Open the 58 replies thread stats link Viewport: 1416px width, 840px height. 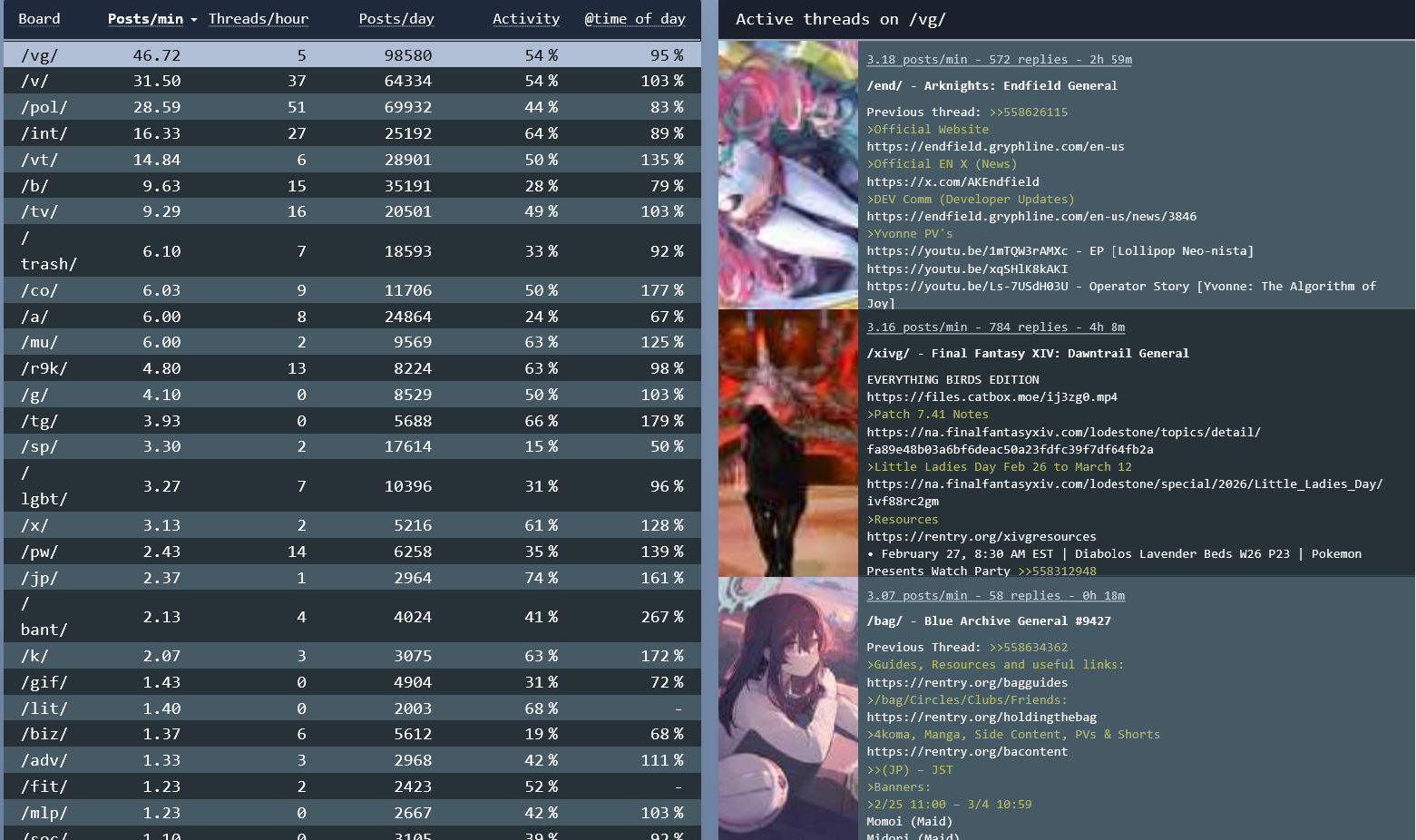[x=995, y=596]
